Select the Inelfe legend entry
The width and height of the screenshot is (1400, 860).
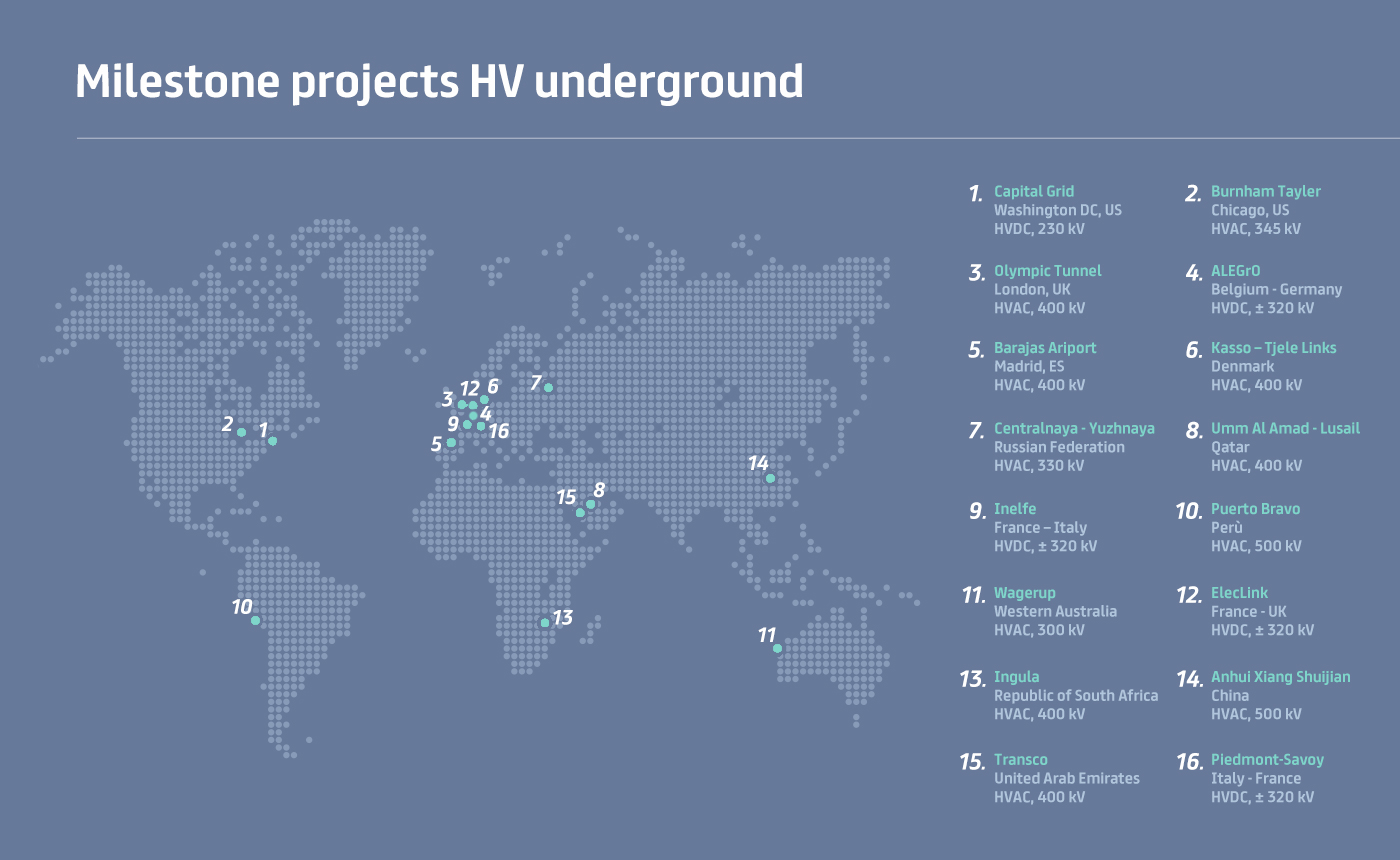coord(1015,509)
